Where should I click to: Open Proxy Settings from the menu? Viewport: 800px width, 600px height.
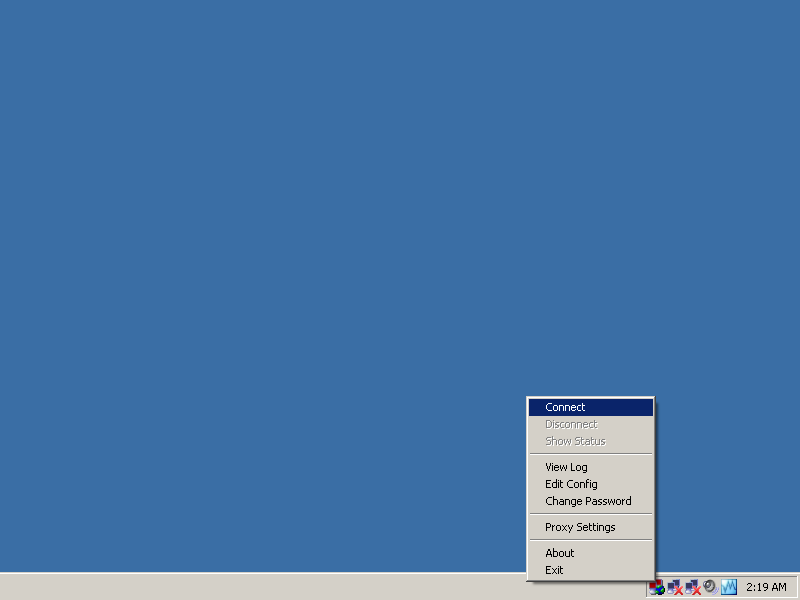click(591, 527)
